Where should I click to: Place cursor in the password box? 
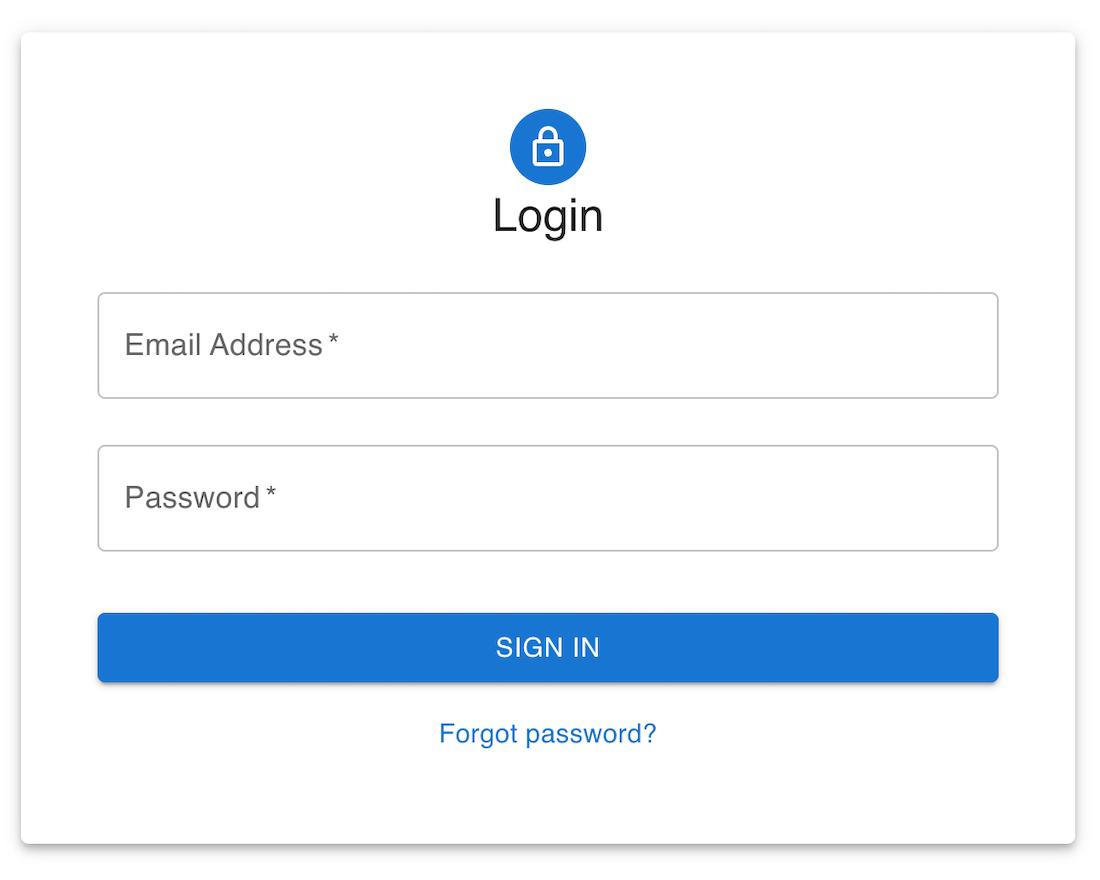(x=600, y=498)
